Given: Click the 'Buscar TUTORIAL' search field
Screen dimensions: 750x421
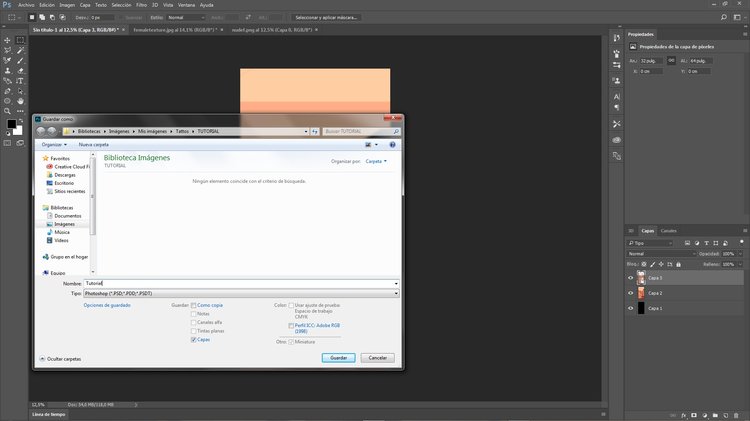Looking at the screenshot, I should (359, 131).
